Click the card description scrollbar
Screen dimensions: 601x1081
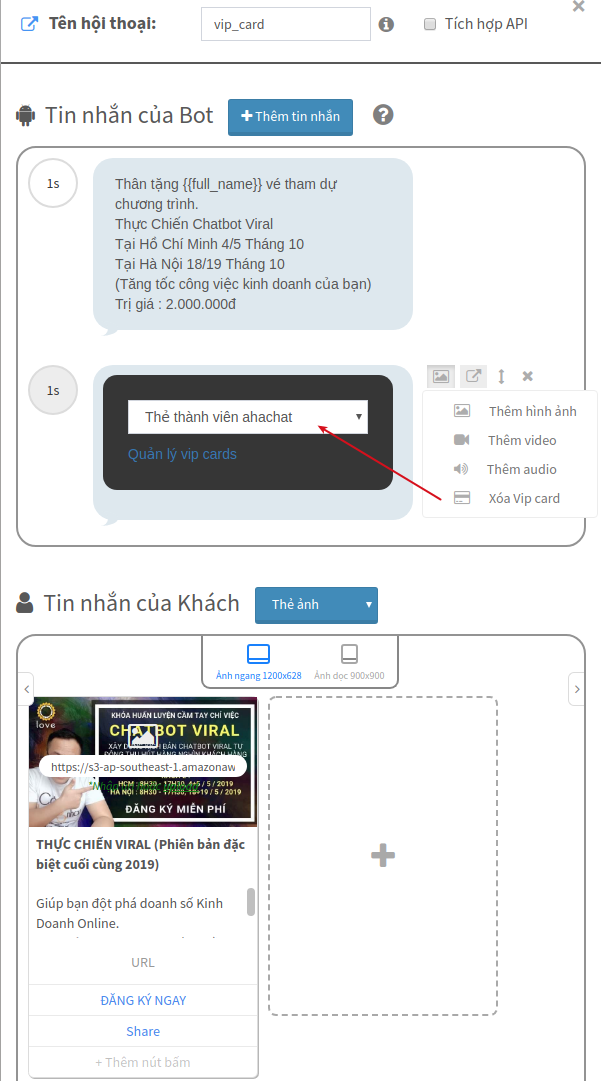pyautogui.click(x=251, y=902)
